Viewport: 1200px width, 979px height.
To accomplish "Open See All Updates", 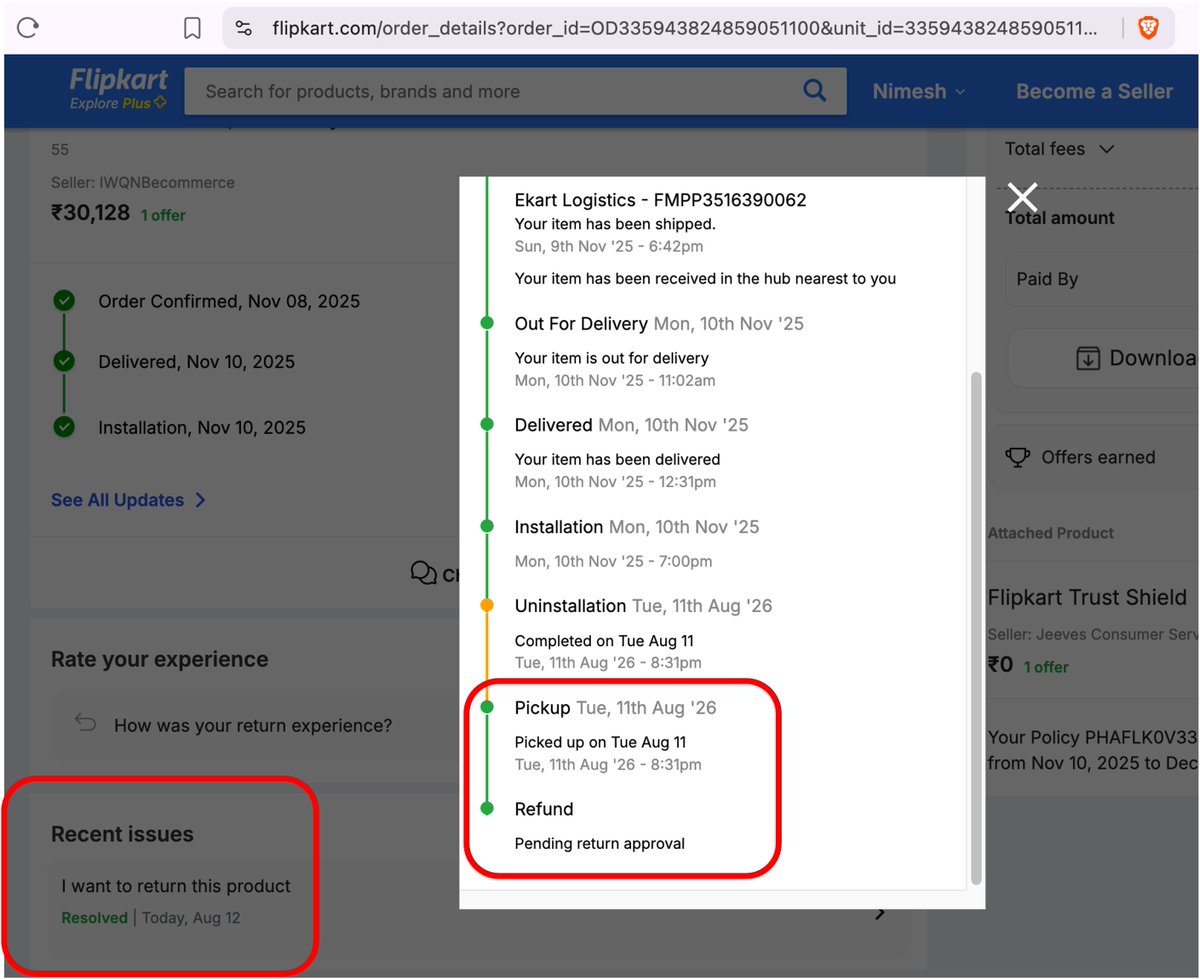I will tap(118, 500).
